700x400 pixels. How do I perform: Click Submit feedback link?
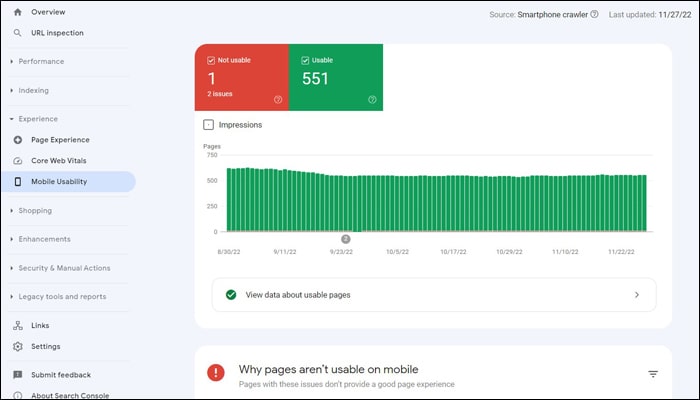pos(61,375)
